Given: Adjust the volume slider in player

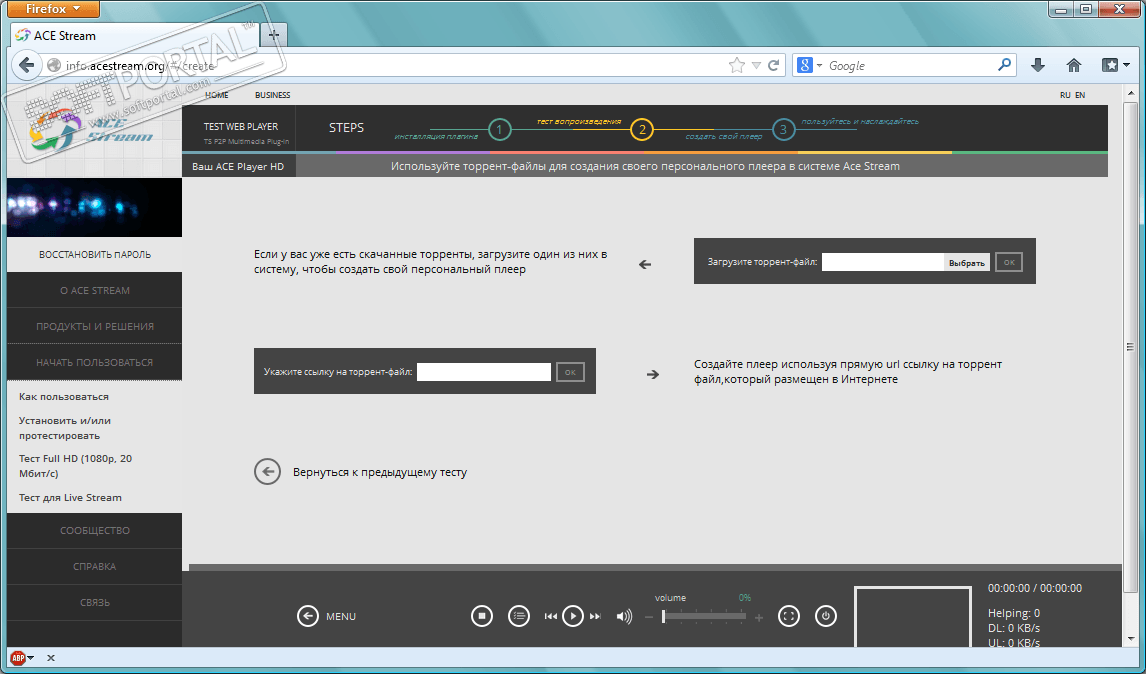Looking at the screenshot, I should coord(704,617).
